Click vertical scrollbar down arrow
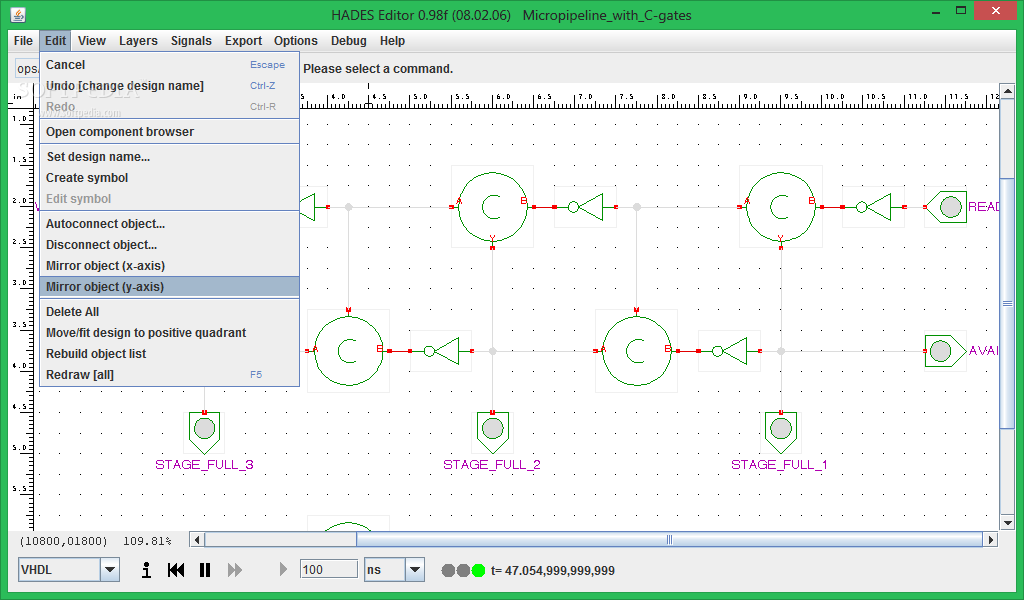The height and width of the screenshot is (600, 1024). 1007,522
